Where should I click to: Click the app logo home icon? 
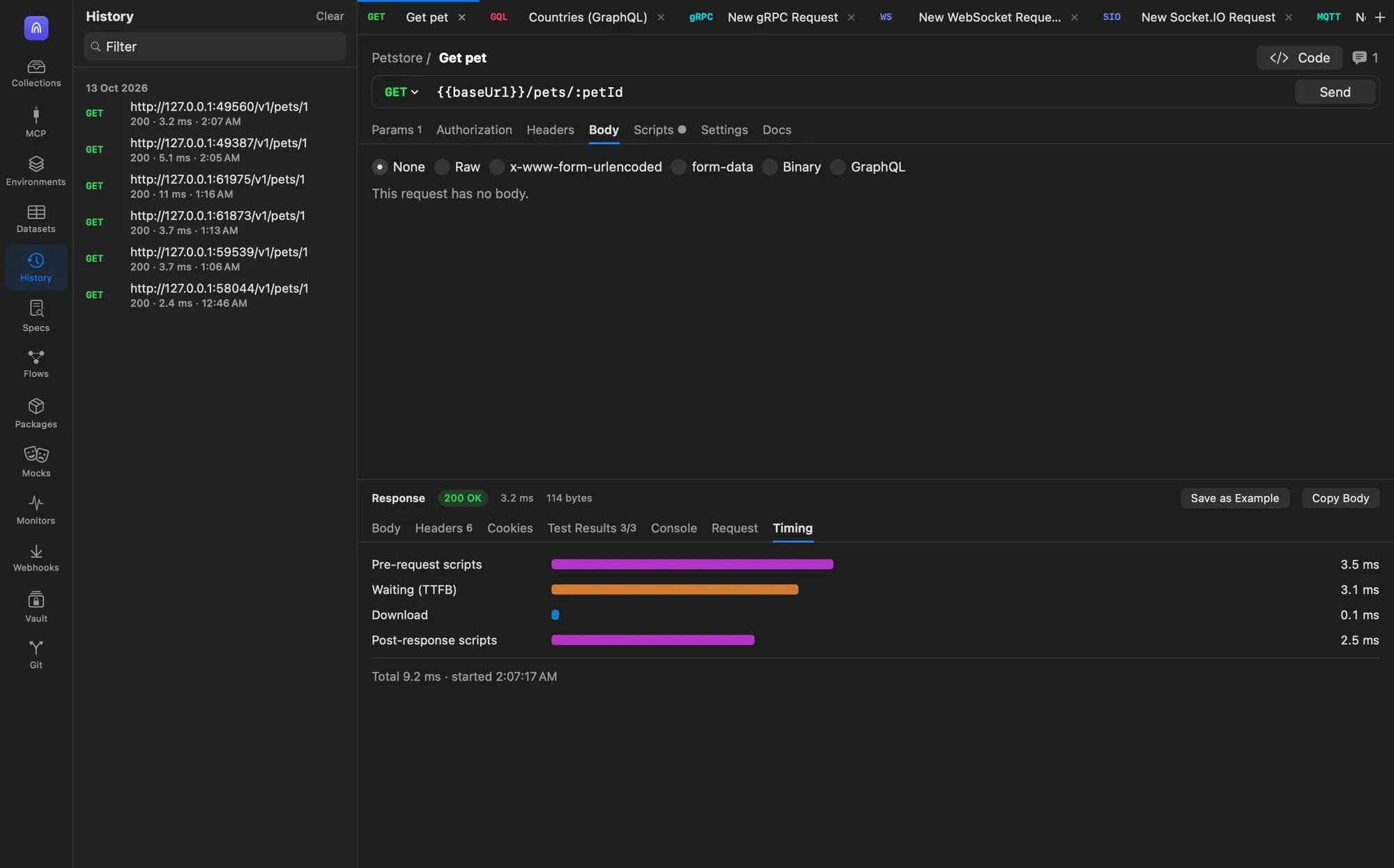pyautogui.click(x=36, y=28)
